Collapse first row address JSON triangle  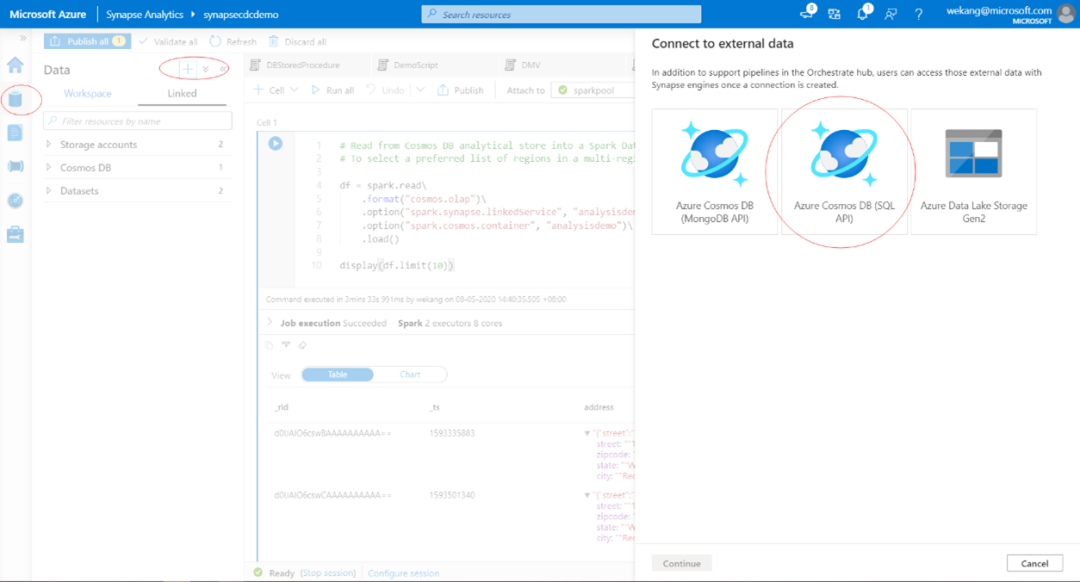click(587, 433)
